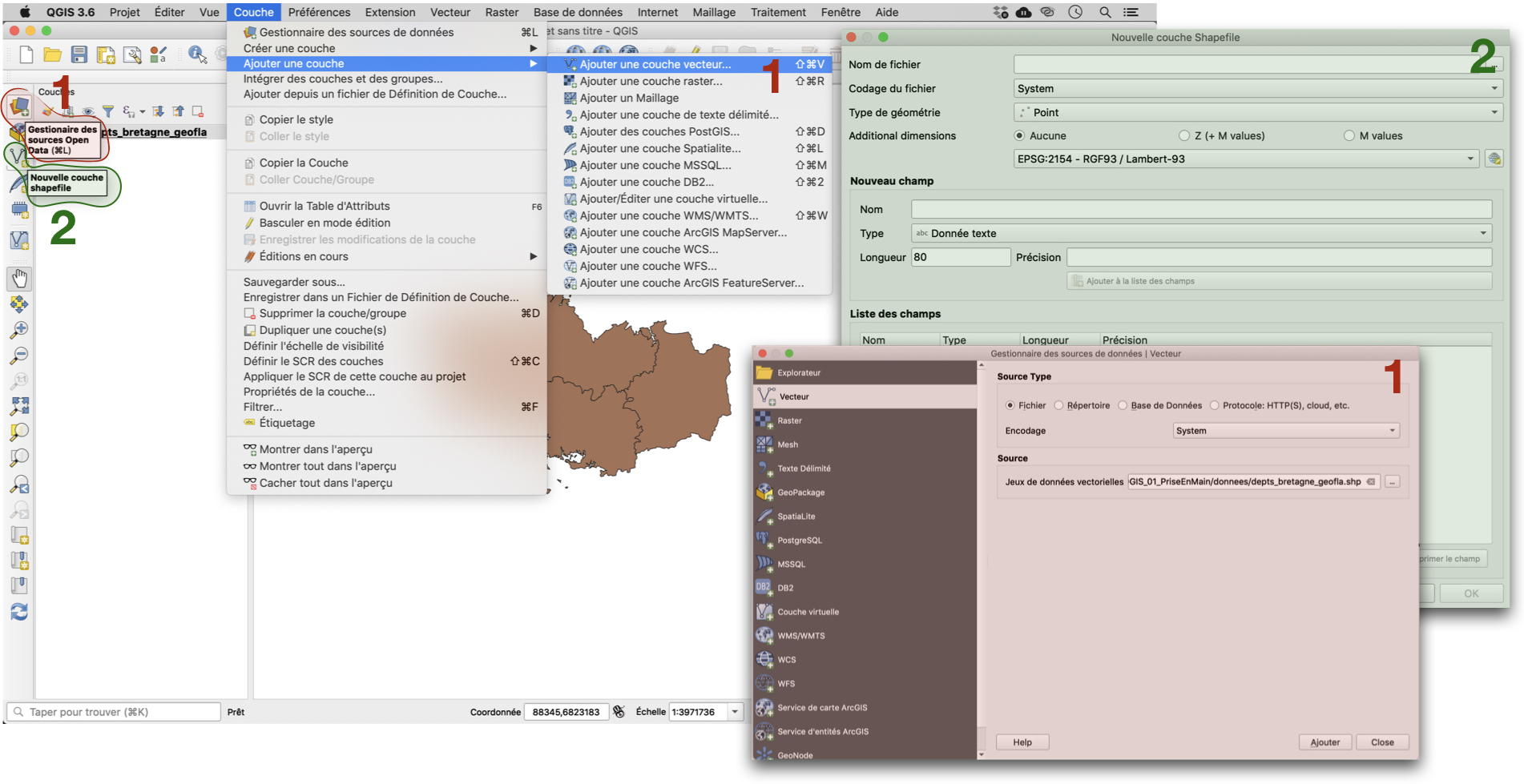The width and height of the screenshot is (1524, 784).
Task: Expand the Codage du fichier dropdown
Action: (1256, 89)
